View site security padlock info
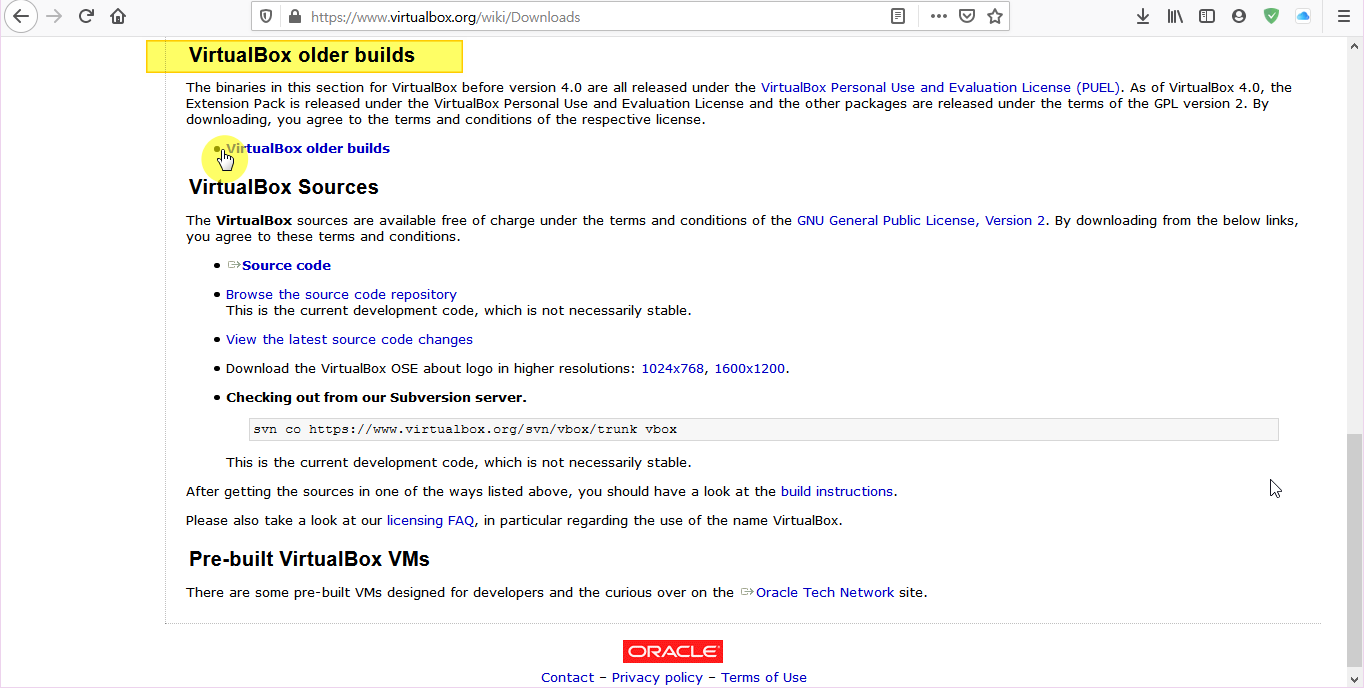1364x688 pixels. (x=294, y=17)
